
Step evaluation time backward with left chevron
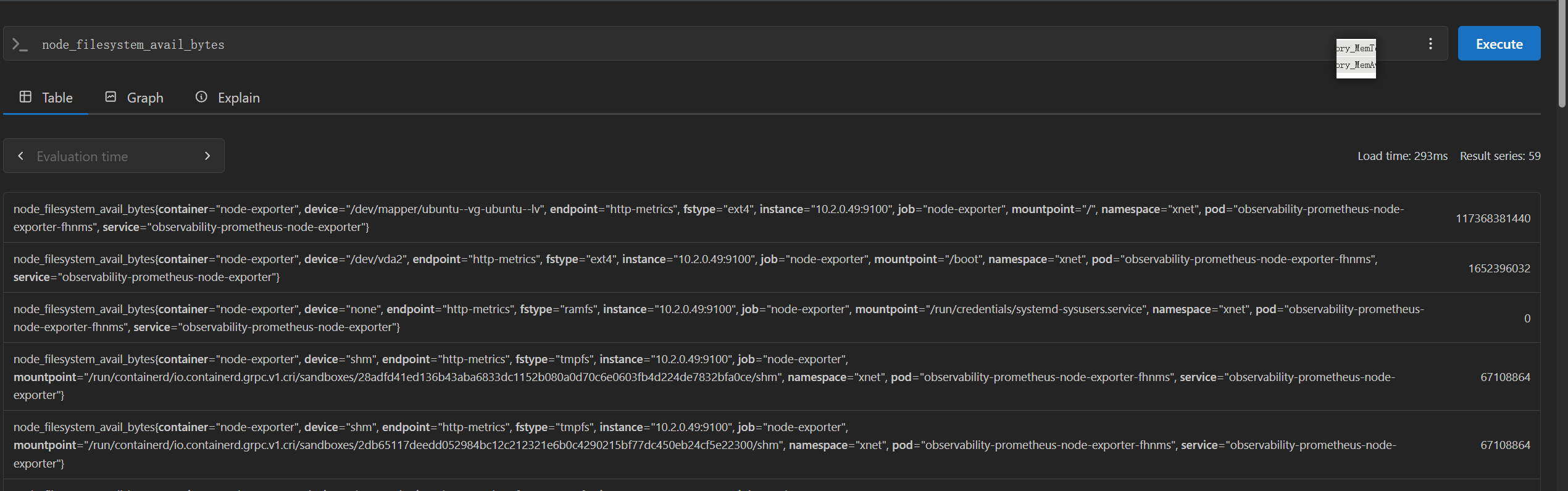tap(20, 156)
